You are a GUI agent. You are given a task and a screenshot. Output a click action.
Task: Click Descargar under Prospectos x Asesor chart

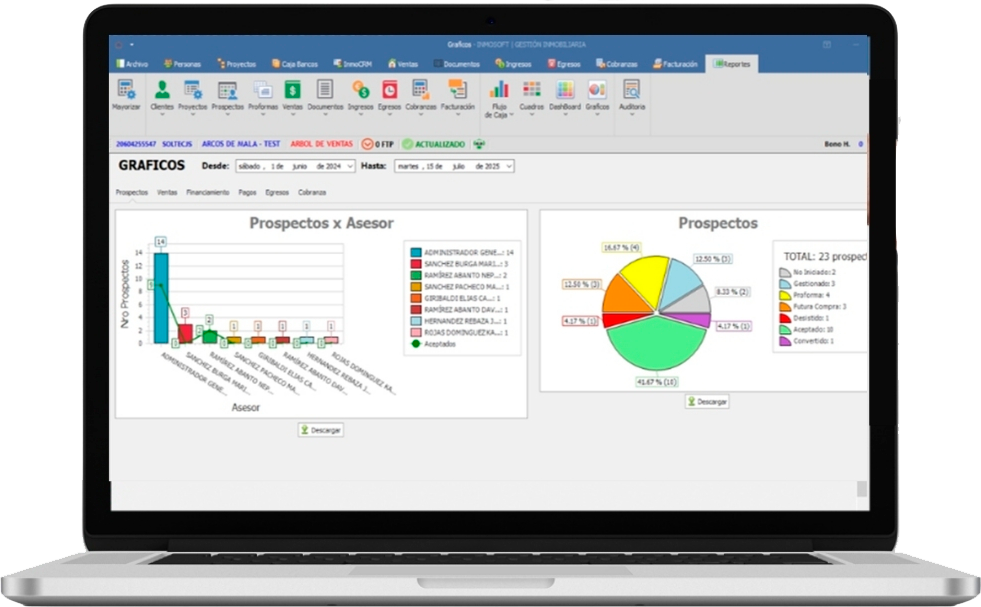[320, 430]
